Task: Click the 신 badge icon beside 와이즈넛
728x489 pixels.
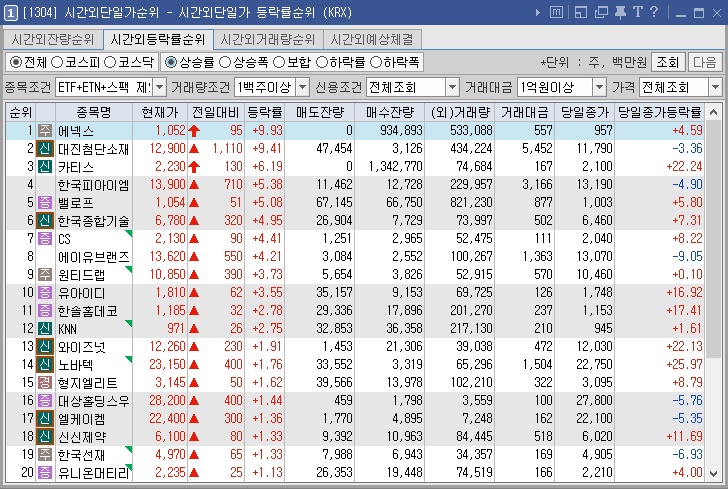Action: pyautogui.click(x=45, y=346)
